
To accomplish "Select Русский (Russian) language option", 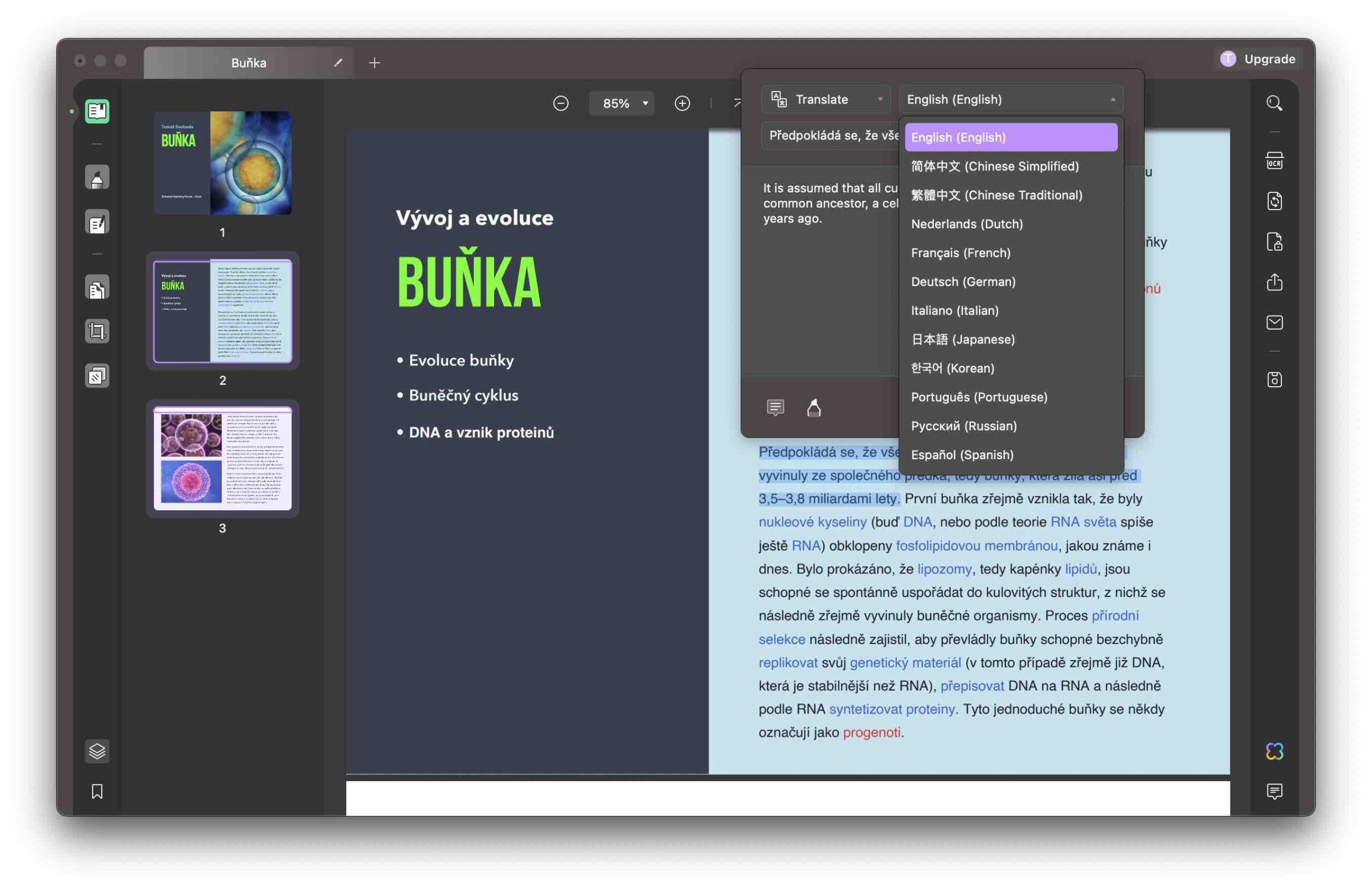I will click(x=1011, y=425).
